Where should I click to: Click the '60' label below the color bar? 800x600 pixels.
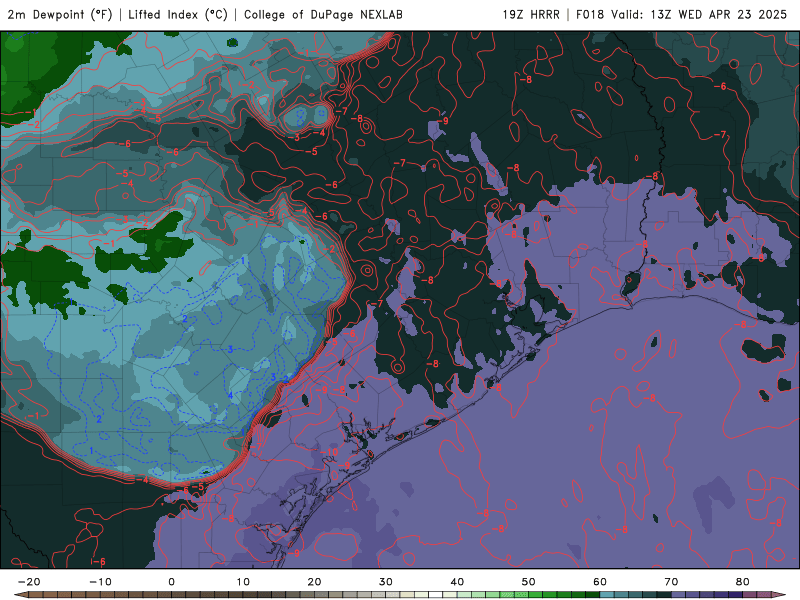coord(600,582)
